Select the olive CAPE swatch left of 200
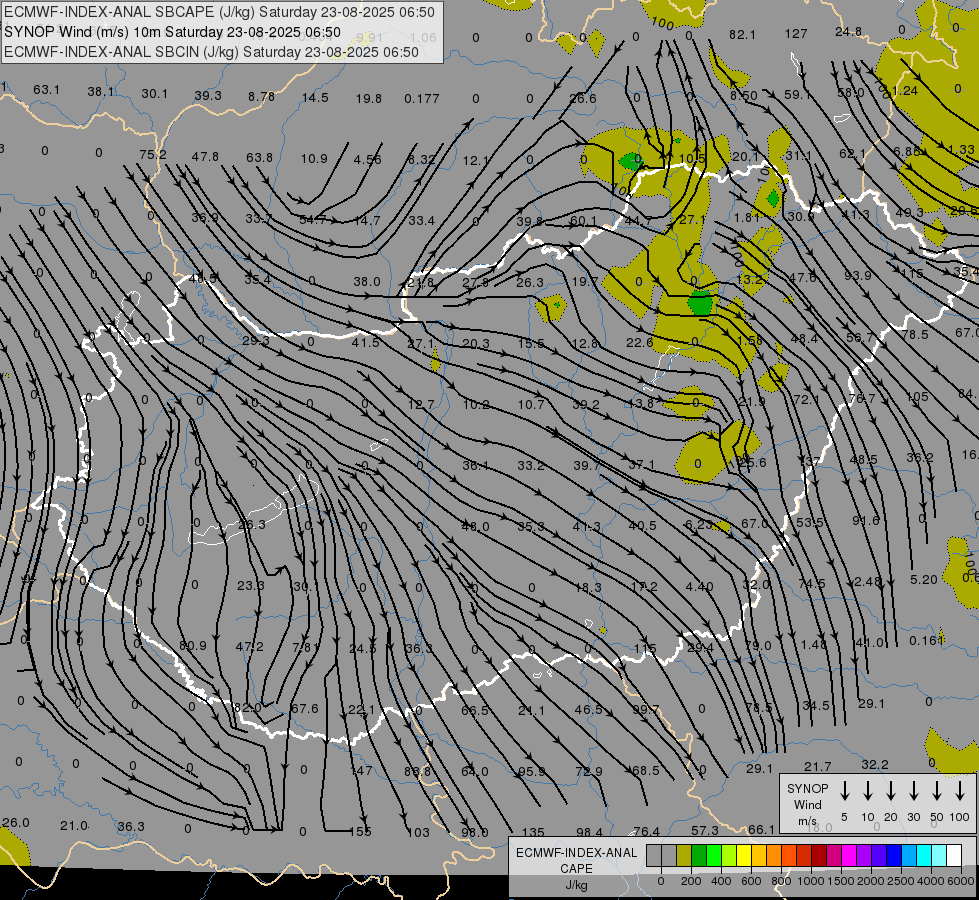Image resolution: width=979 pixels, height=900 pixels. tap(684, 856)
